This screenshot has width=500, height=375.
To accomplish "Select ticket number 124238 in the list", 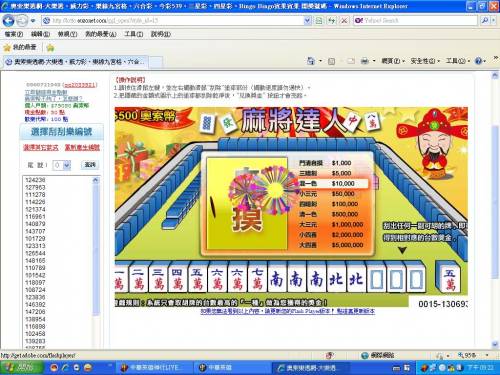I will coord(35,180).
